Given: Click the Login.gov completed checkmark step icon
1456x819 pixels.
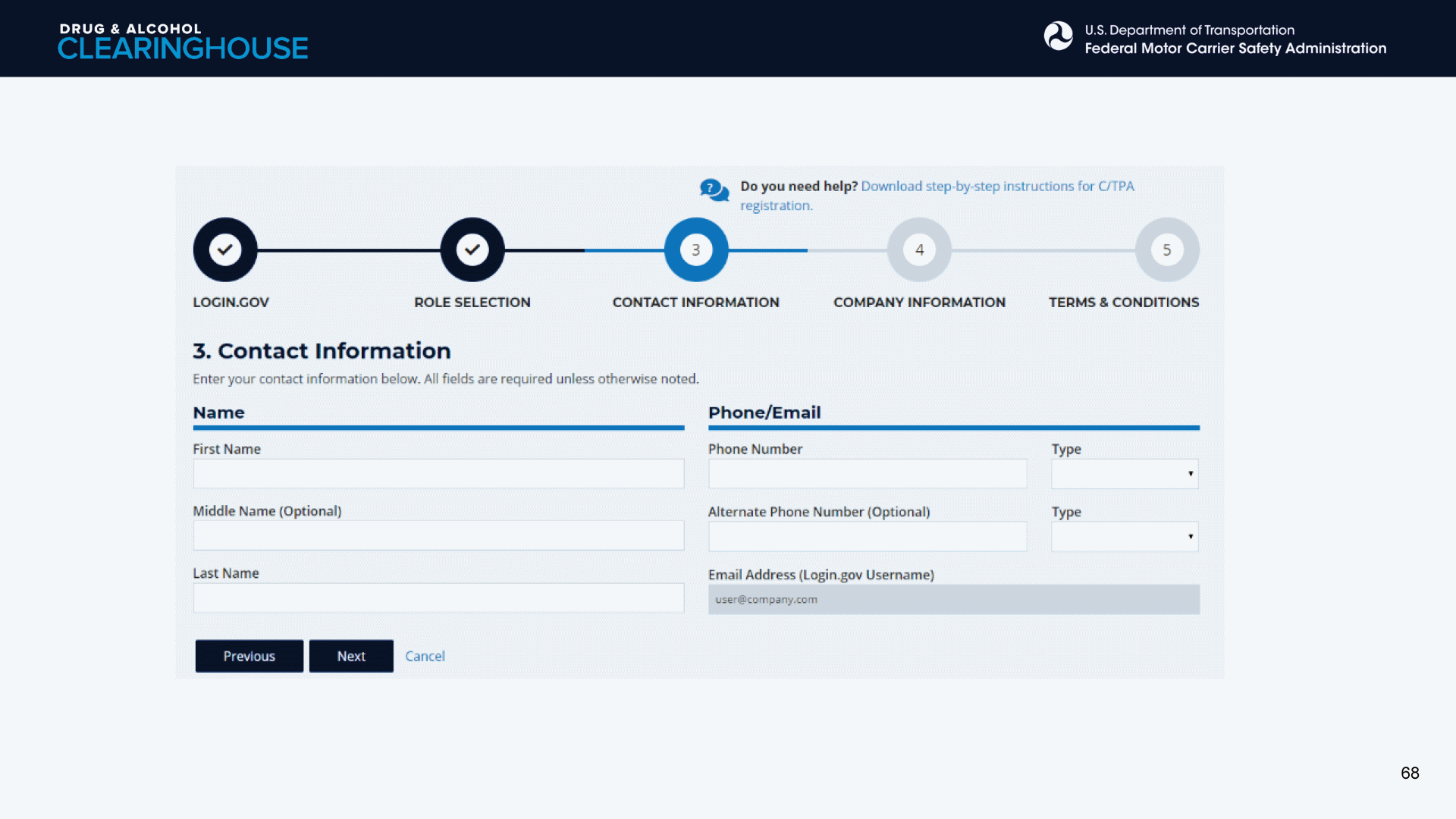Looking at the screenshot, I should pos(225,249).
